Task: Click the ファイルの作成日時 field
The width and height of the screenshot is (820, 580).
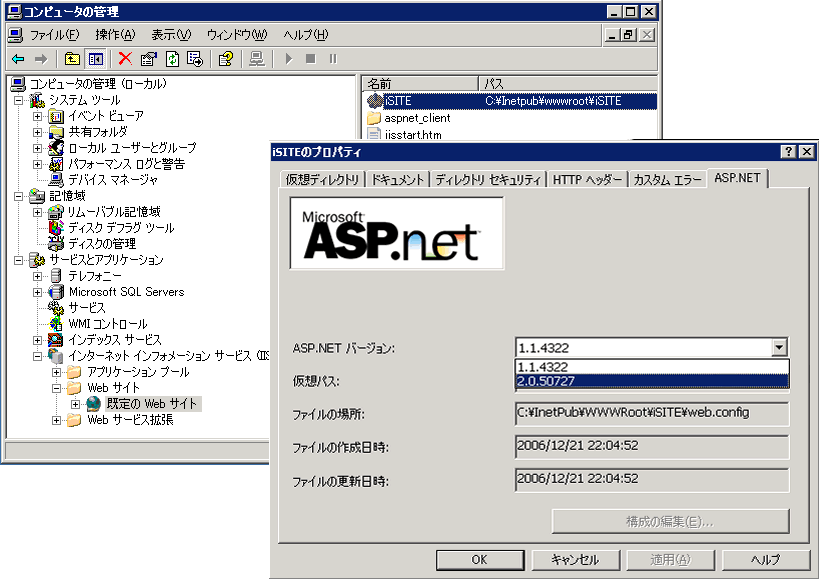Action: tap(652, 447)
